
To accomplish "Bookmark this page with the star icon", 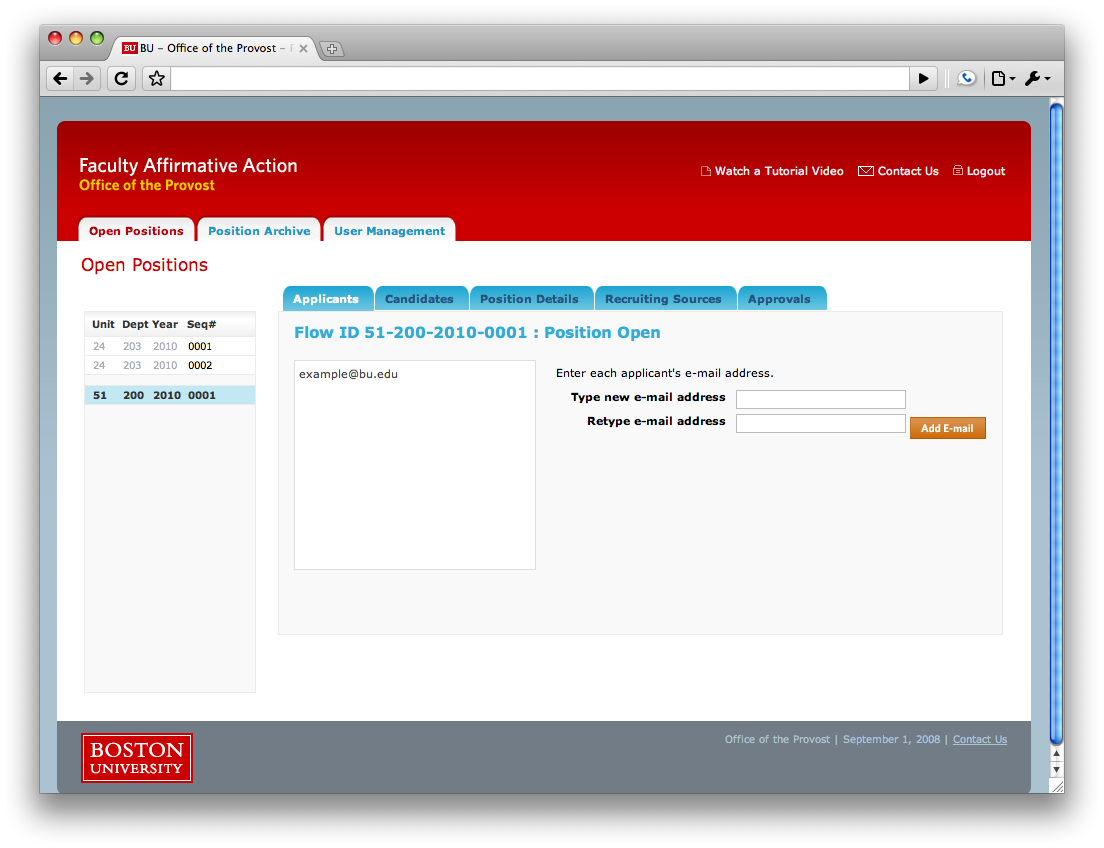I will (156, 78).
